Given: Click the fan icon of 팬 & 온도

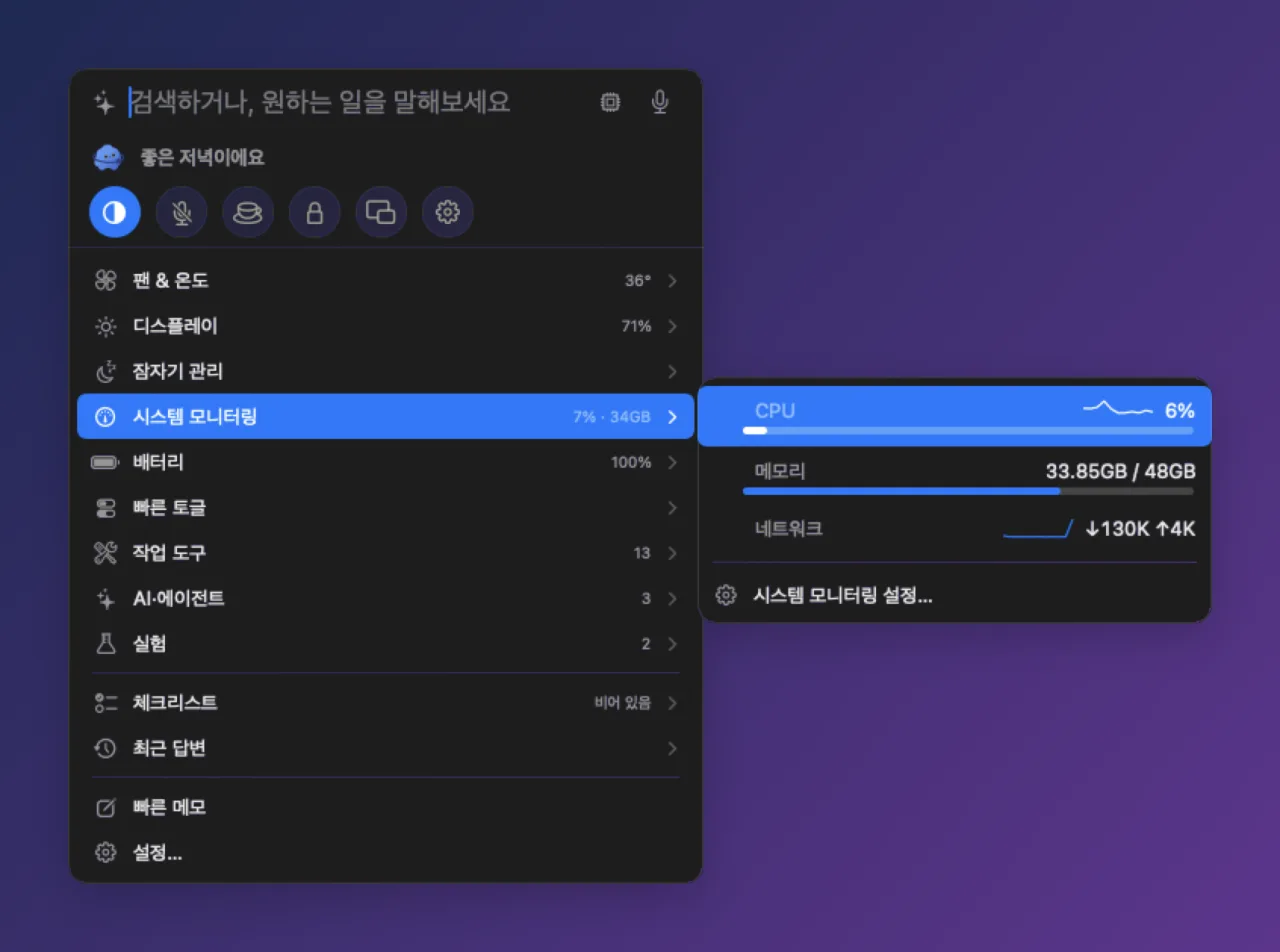Looking at the screenshot, I should coord(106,281).
